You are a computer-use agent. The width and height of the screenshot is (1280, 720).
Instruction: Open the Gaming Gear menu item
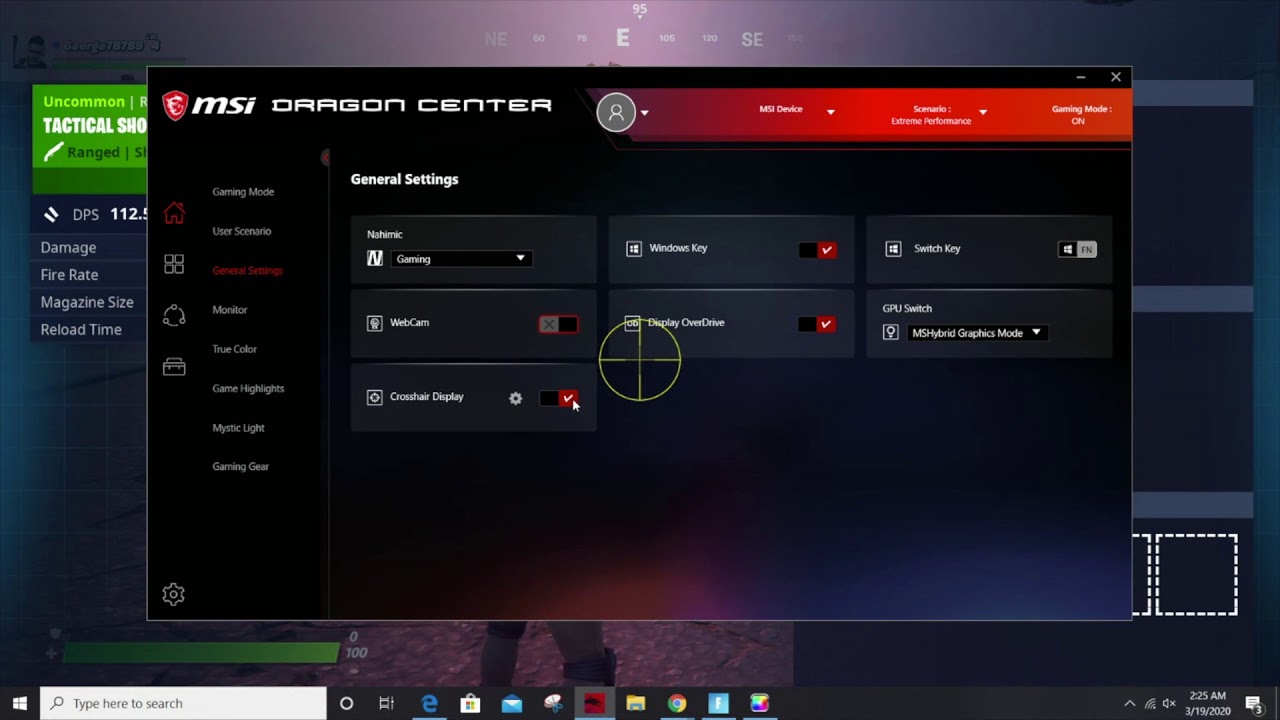click(241, 467)
